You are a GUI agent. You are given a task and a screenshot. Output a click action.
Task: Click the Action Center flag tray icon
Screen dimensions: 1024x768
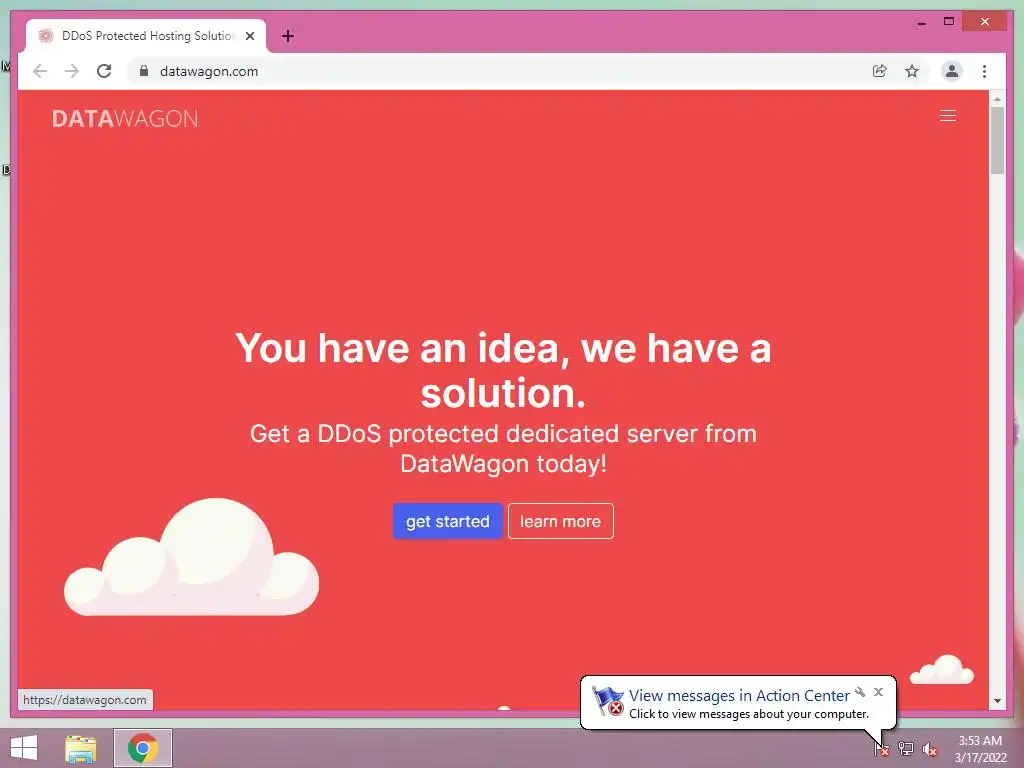coord(881,748)
